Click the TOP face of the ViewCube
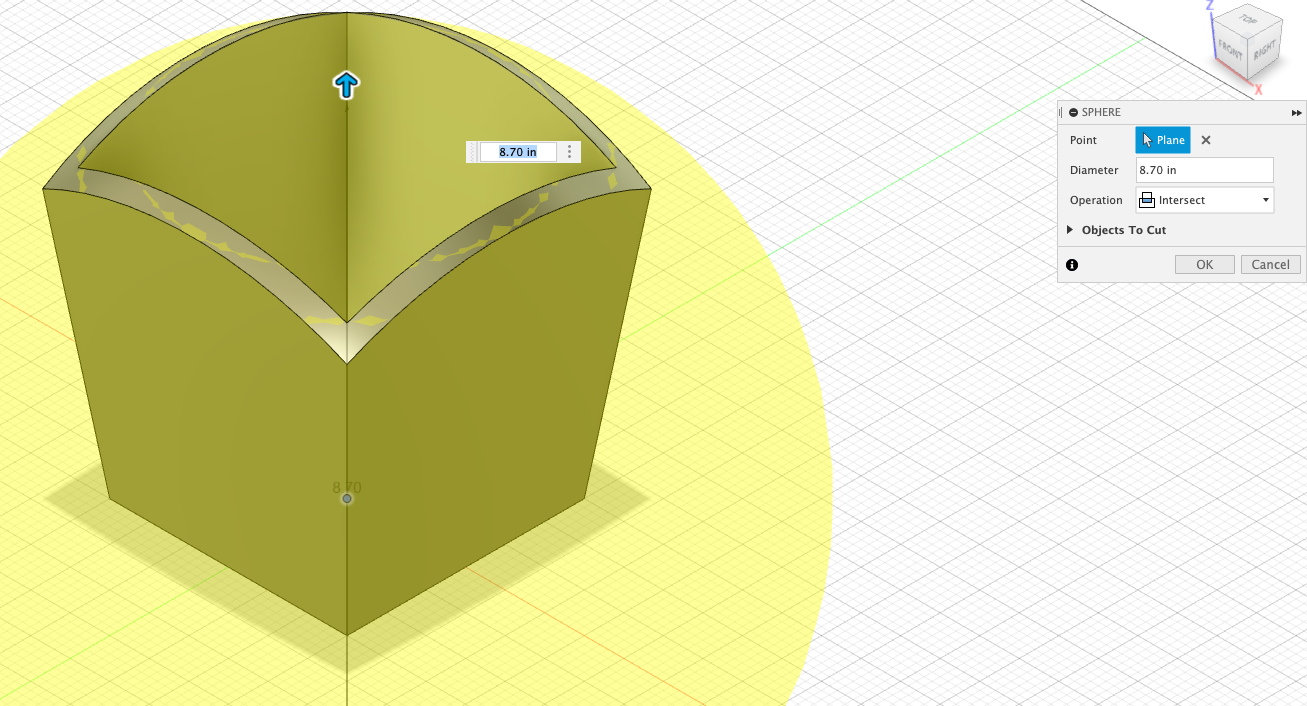The width and height of the screenshot is (1307, 706). (1248, 21)
